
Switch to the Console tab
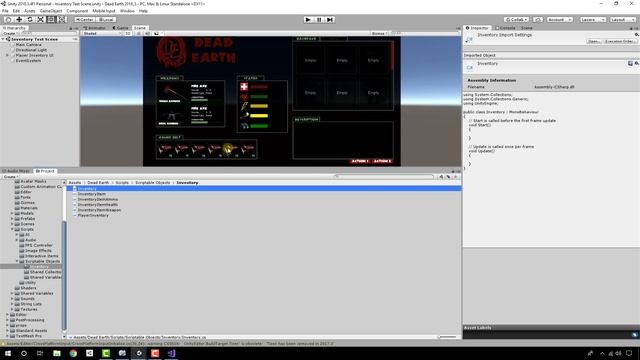(x=505, y=28)
